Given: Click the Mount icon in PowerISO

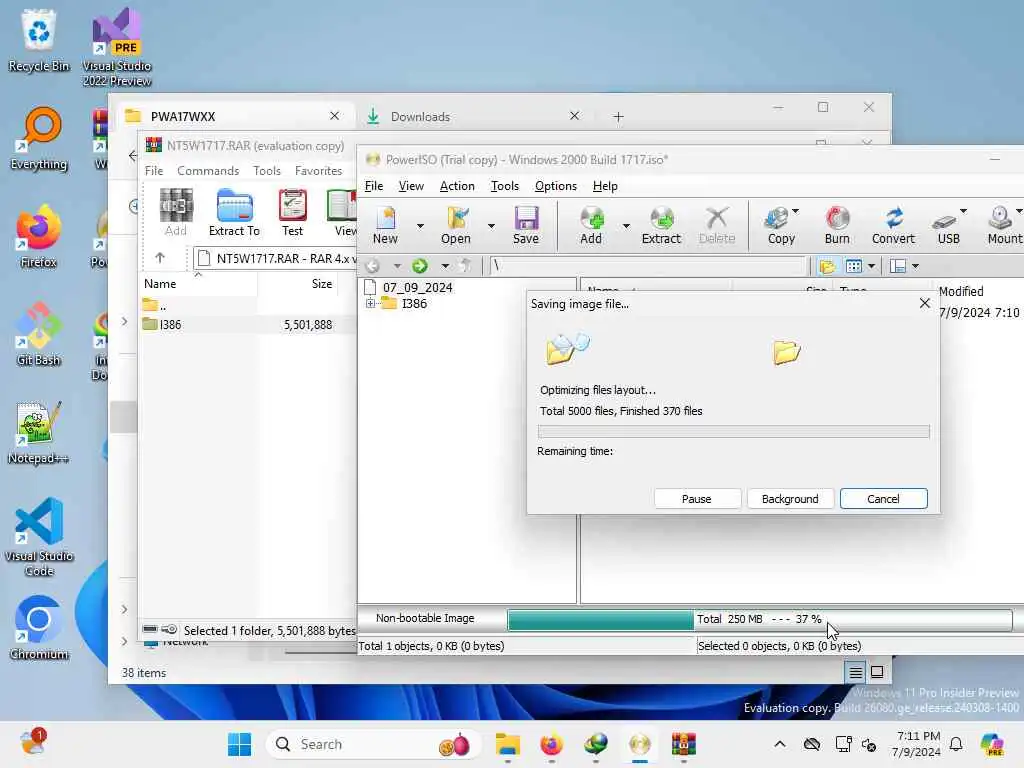Looking at the screenshot, I should [1004, 225].
